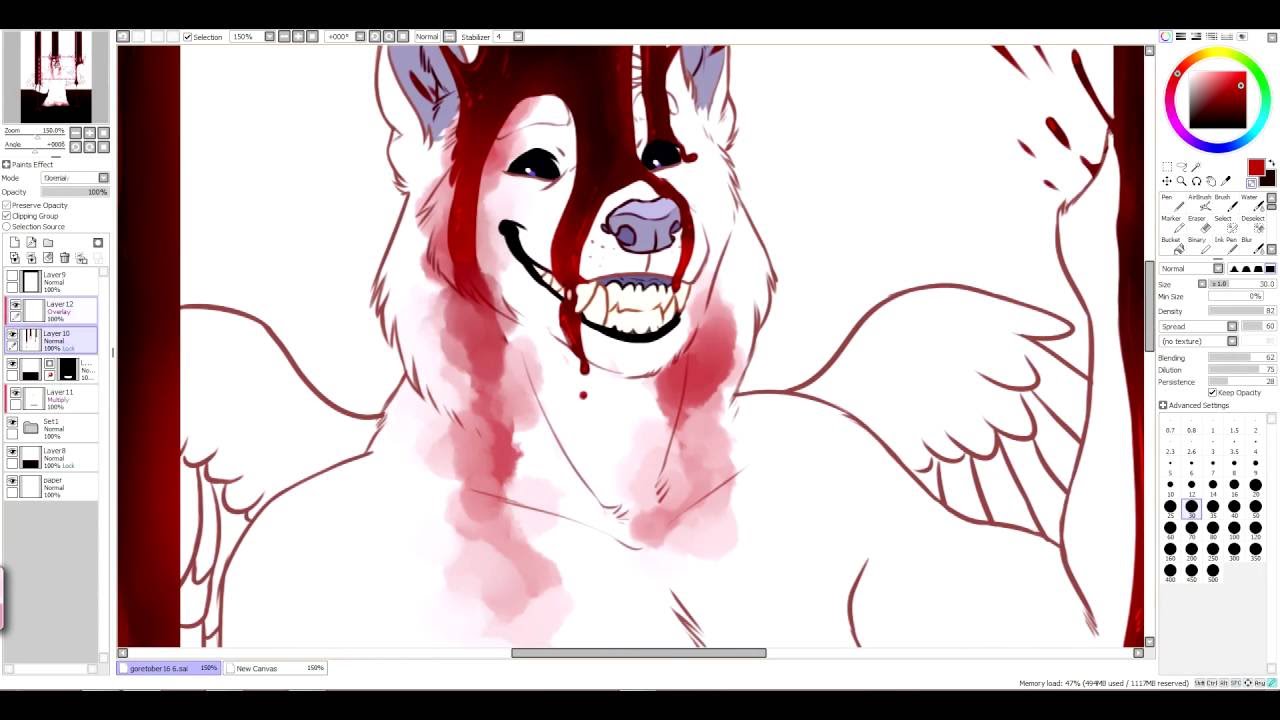The width and height of the screenshot is (1280, 720).
Task: Delete layer using the trash icon
Action: (65, 258)
